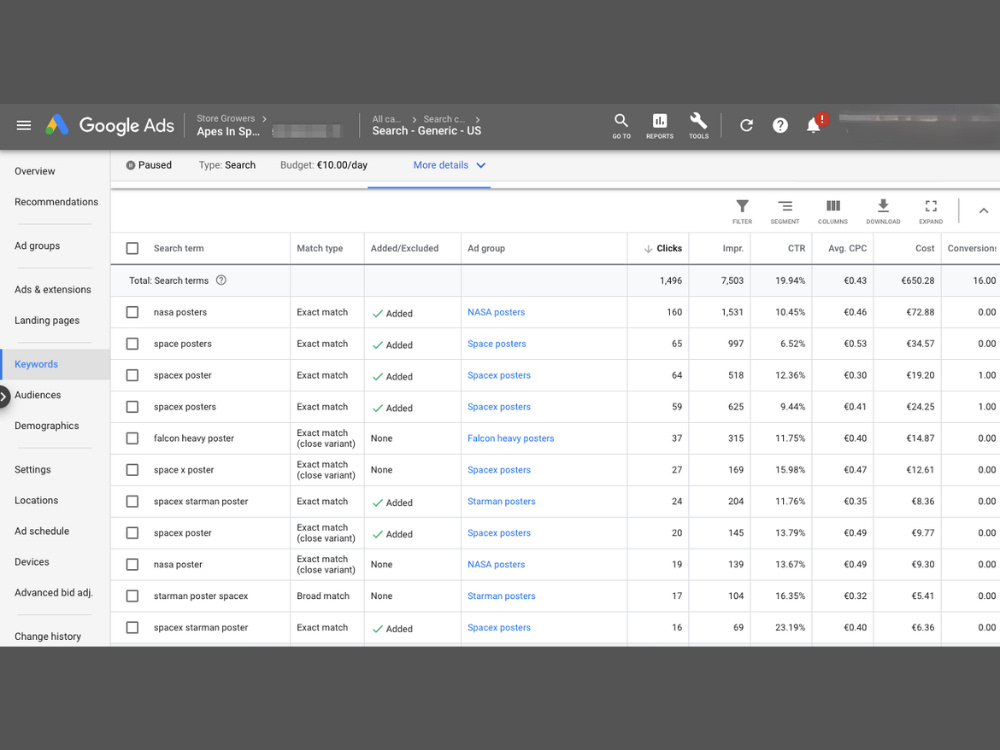Expand More details dropdown
This screenshot has height=750, width=1000.
coord(449,165)
